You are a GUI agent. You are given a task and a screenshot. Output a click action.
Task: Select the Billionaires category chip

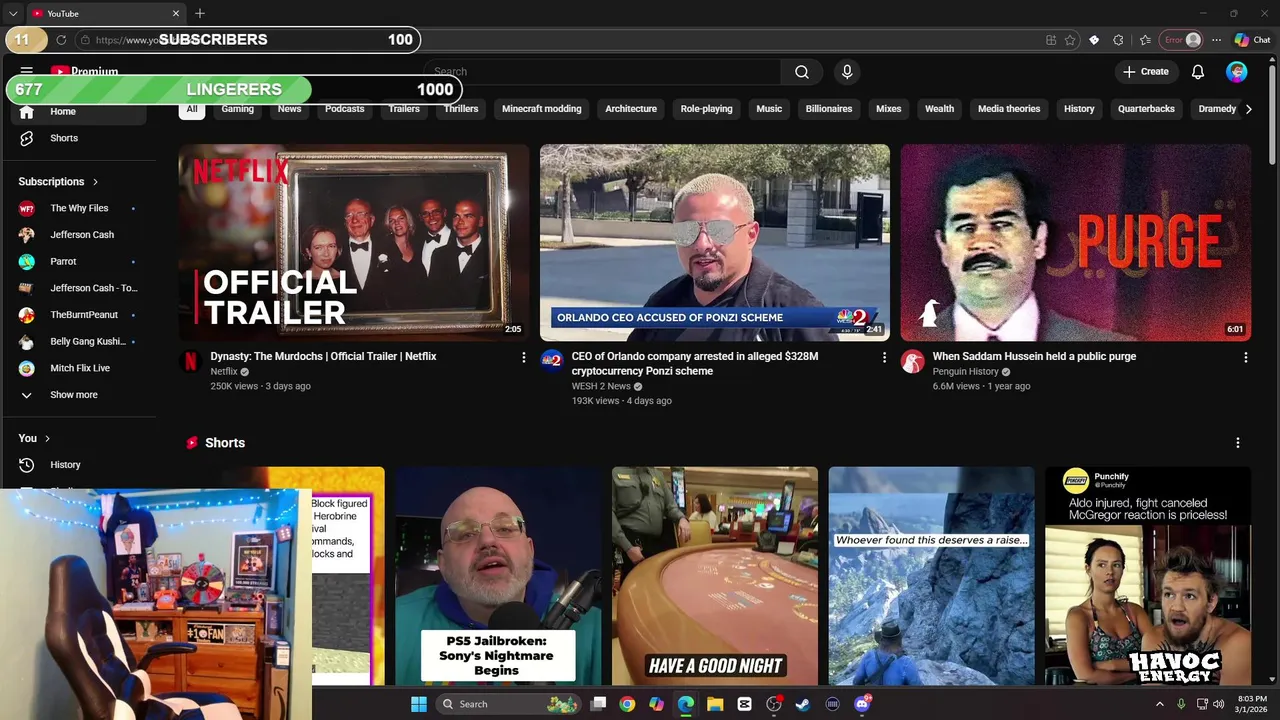[x=829, y=109]
